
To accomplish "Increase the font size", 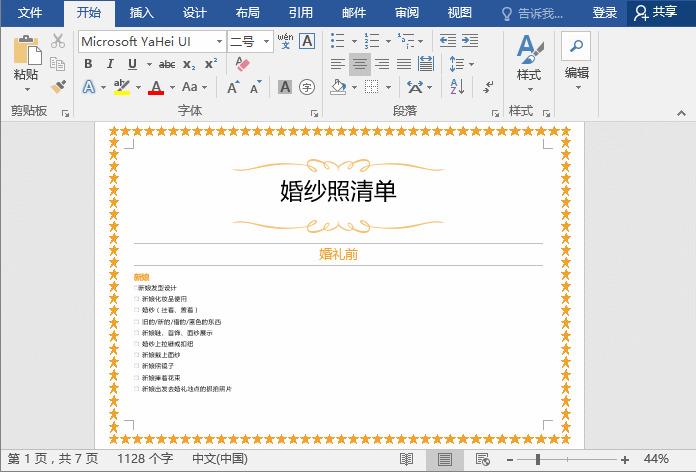I will [x=233, y=87].
